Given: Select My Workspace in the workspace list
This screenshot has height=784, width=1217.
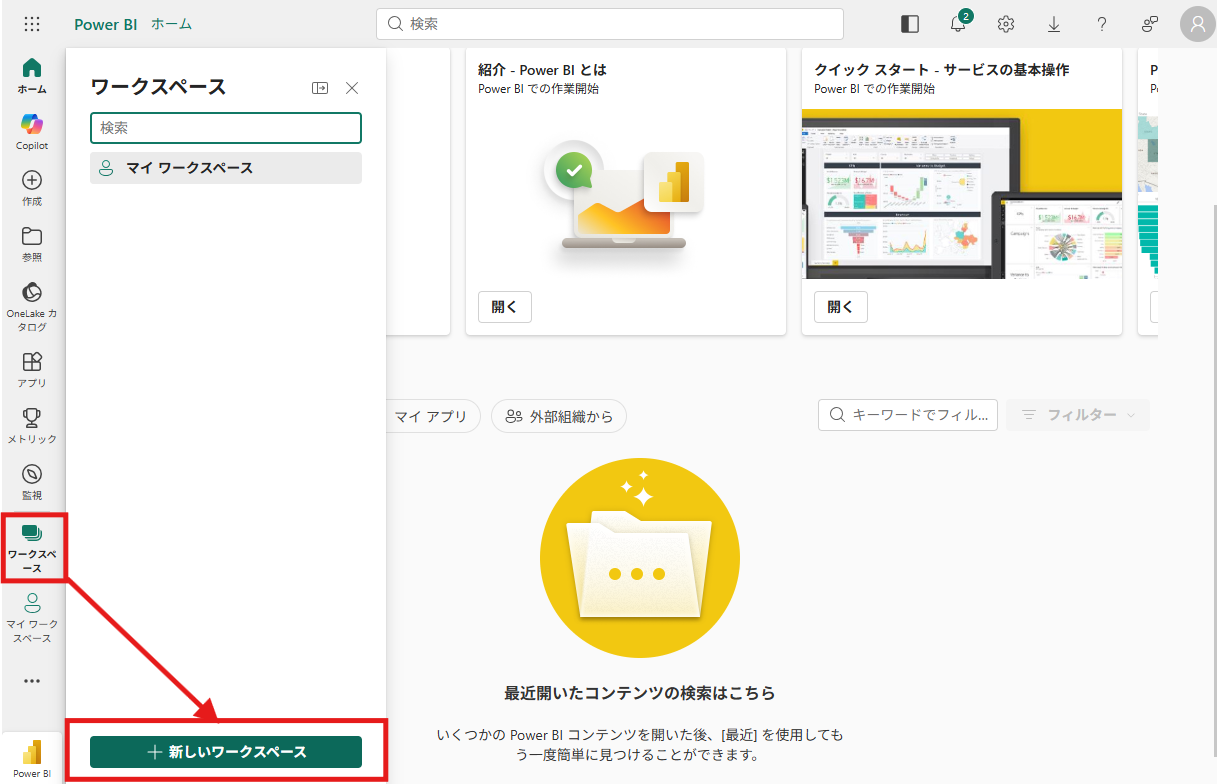Looking at the screenshot, I should (x=226, y=168).
